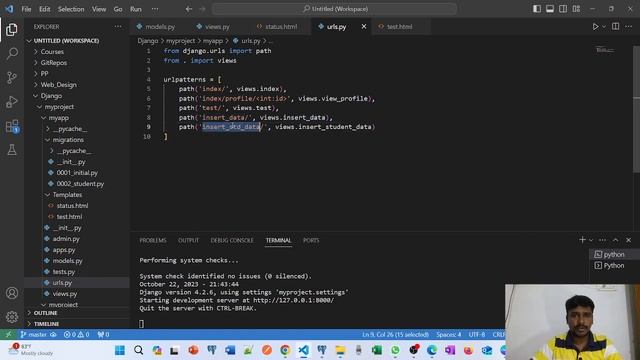640x360 pixels.
Task: Click the editor vertical scrollbar
Action: (x=636, y=110)
